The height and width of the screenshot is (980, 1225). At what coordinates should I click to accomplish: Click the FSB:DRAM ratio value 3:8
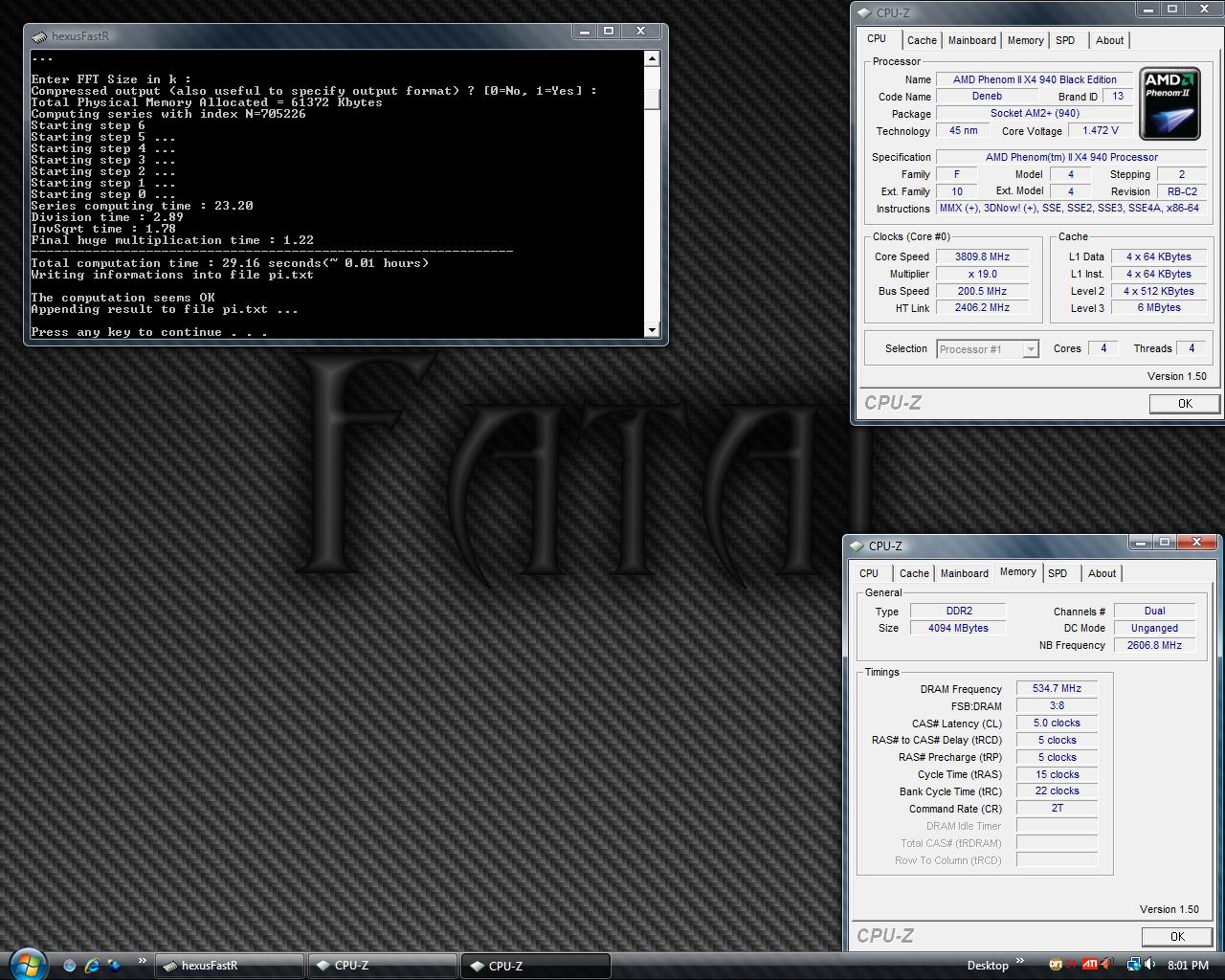1057,706
